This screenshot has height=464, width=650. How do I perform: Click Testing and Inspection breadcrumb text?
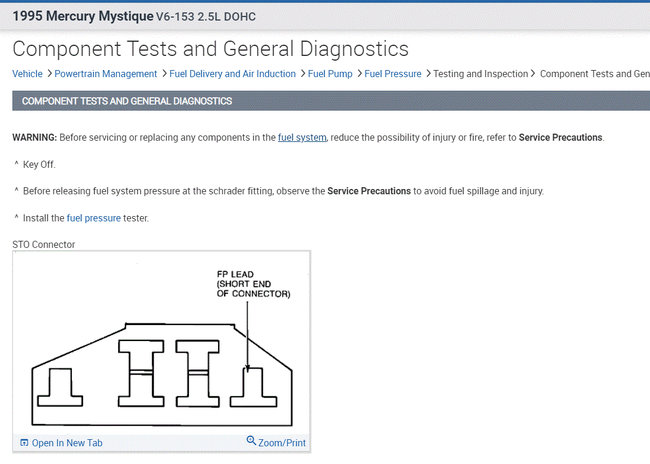(x=480, y=74)
